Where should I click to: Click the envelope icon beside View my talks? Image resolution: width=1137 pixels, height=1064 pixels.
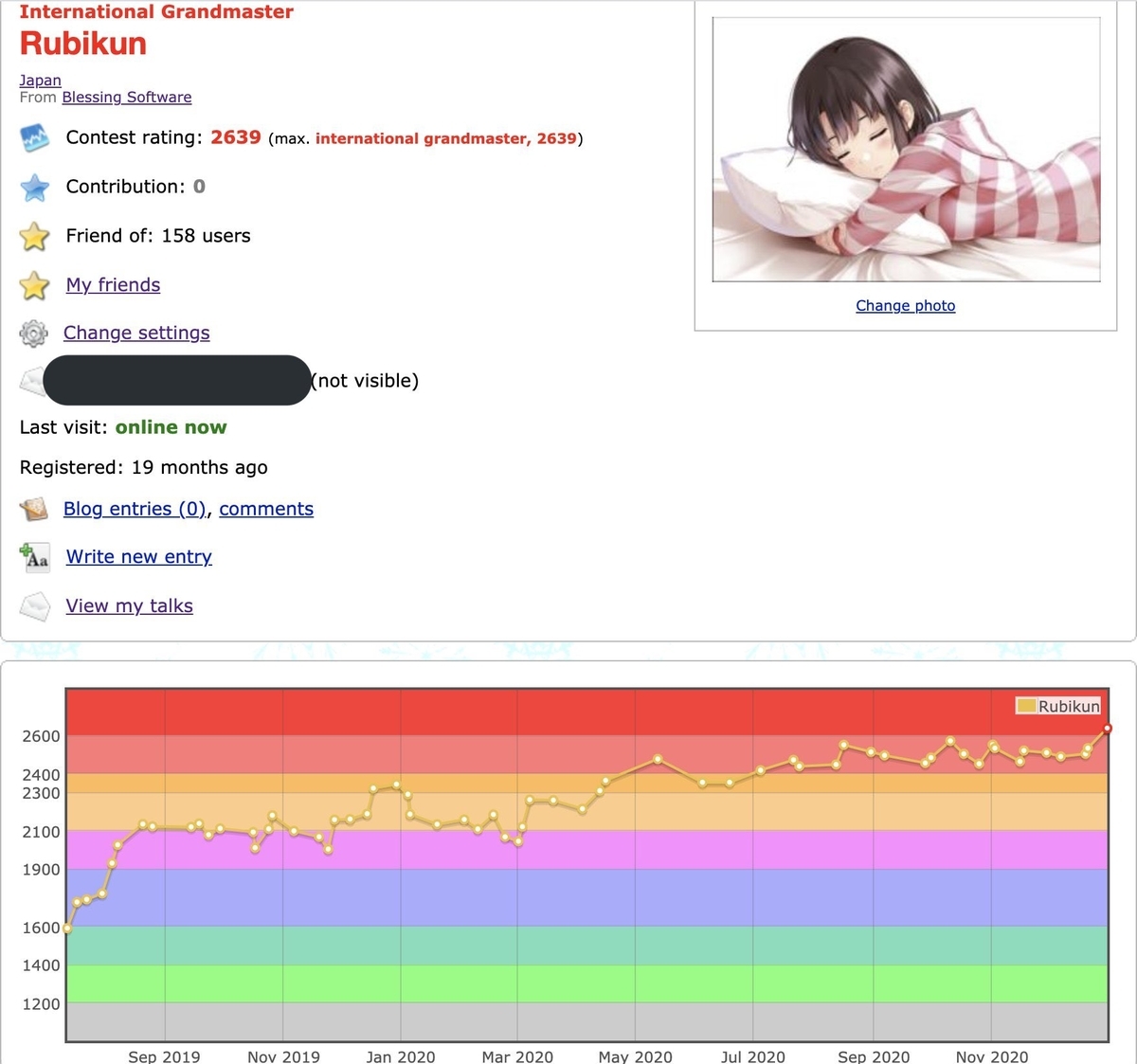[x=34, y=606]
